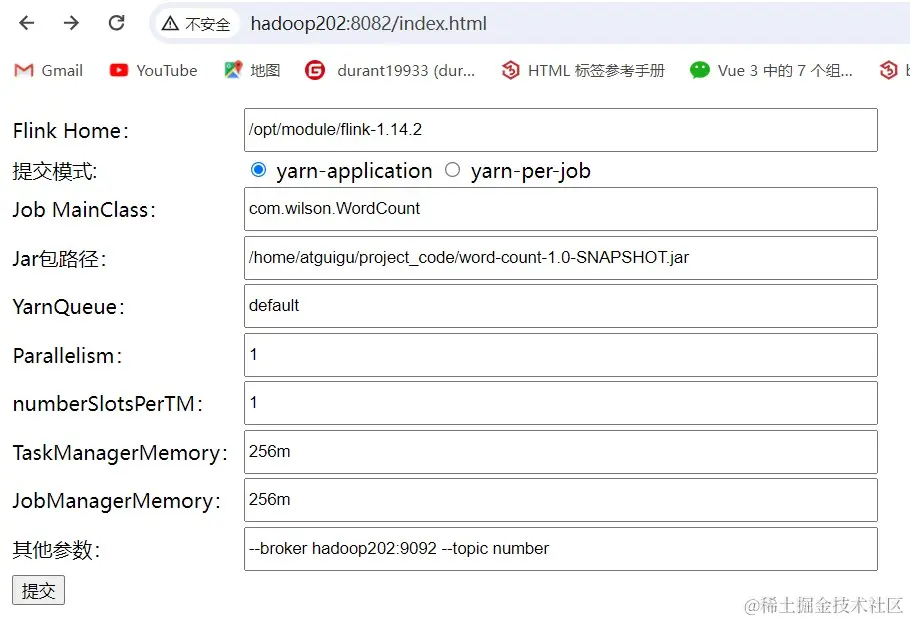Viewport: 910px width, 622px height.
Task: Click the maps pin icon
Action: 233,70
